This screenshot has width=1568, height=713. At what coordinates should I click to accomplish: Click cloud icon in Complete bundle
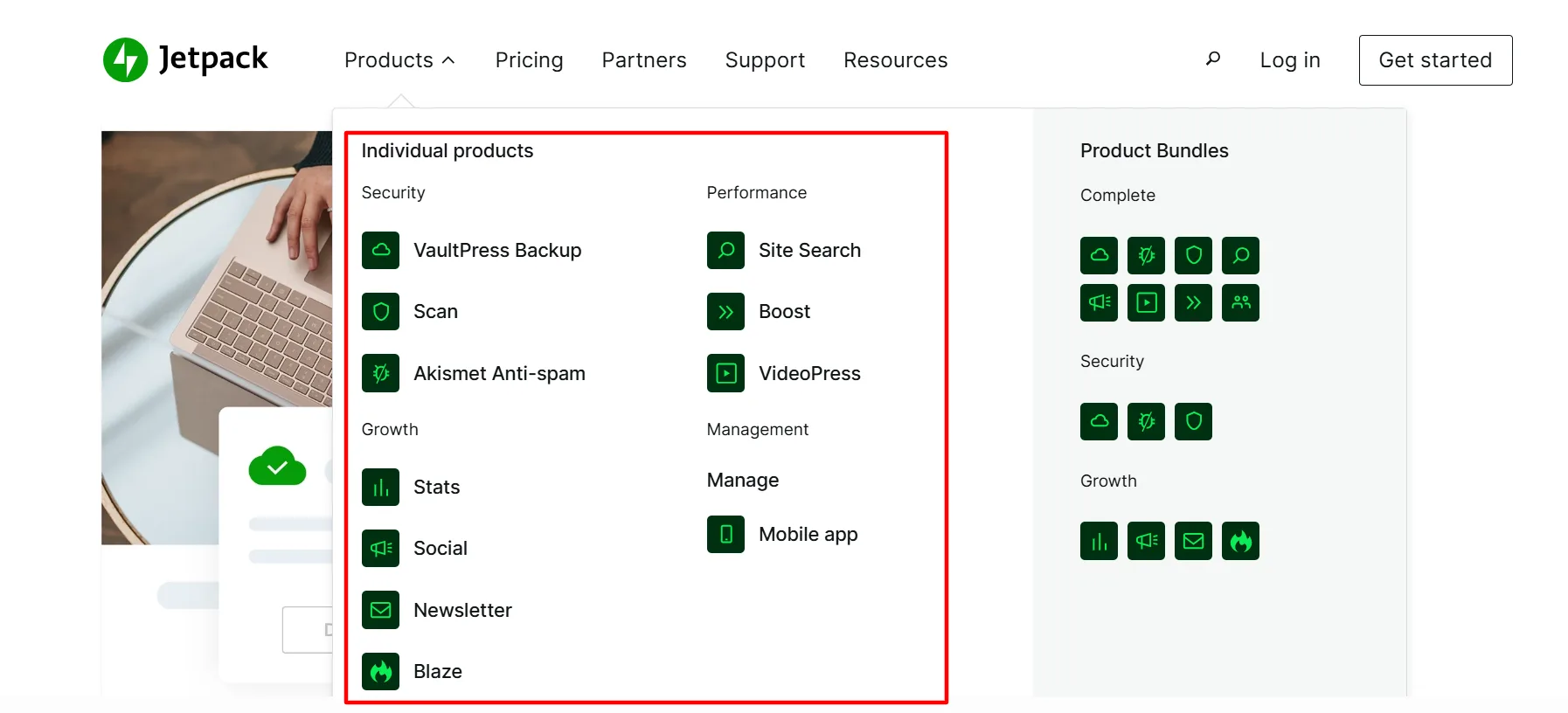[1100, 255]
